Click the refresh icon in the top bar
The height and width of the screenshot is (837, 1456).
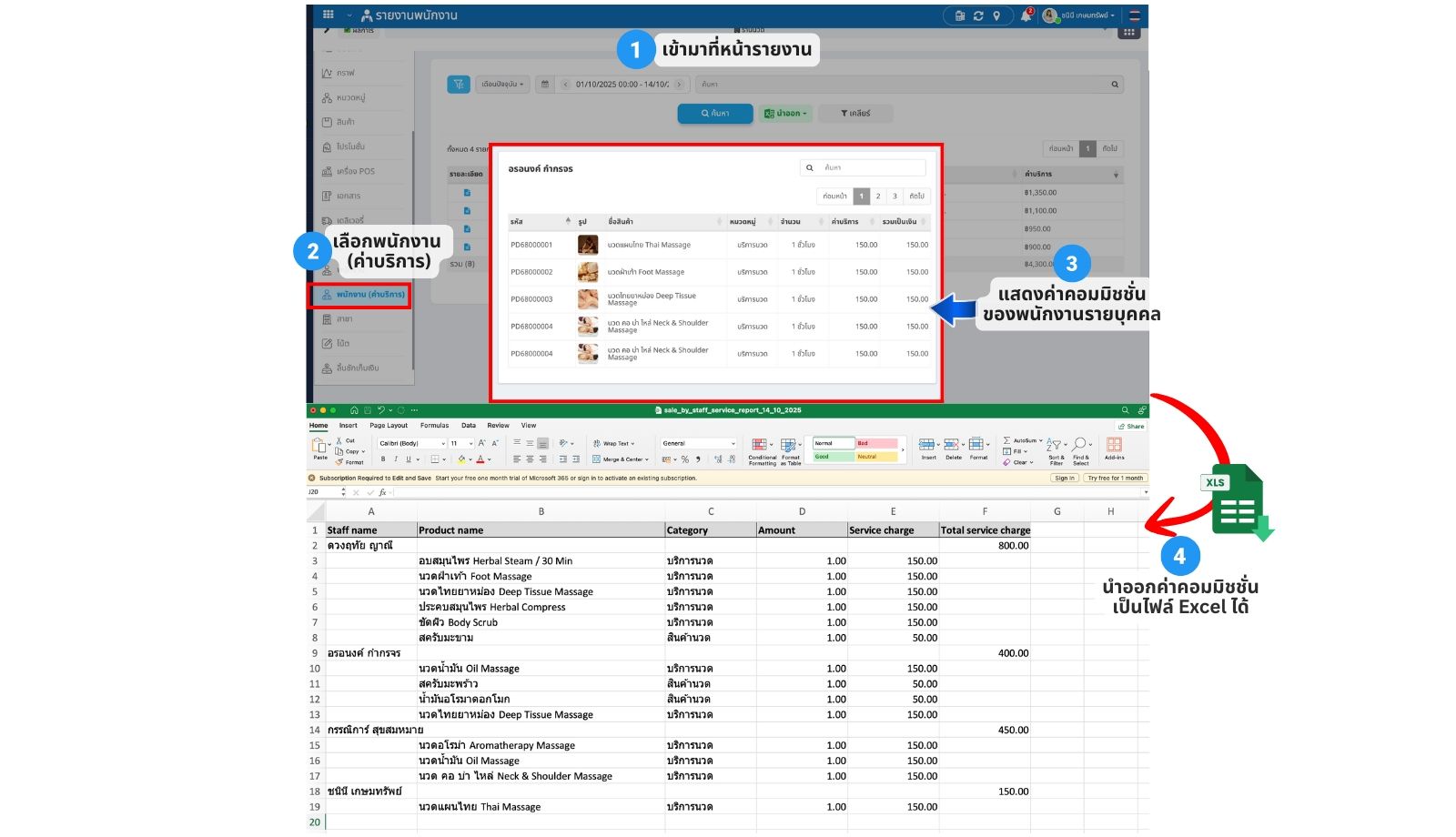point(978,15)
